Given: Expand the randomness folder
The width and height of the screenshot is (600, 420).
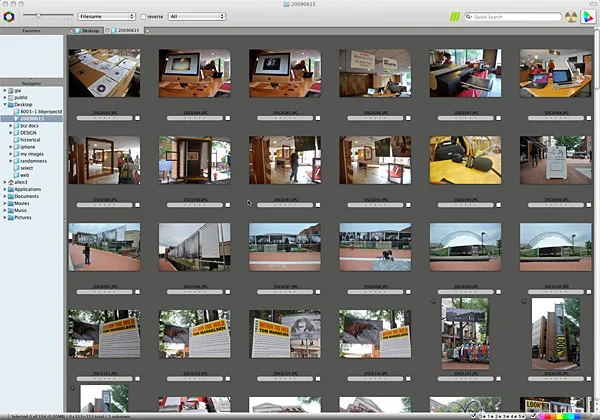Looking at the screenshot, I should coord(11,161).
